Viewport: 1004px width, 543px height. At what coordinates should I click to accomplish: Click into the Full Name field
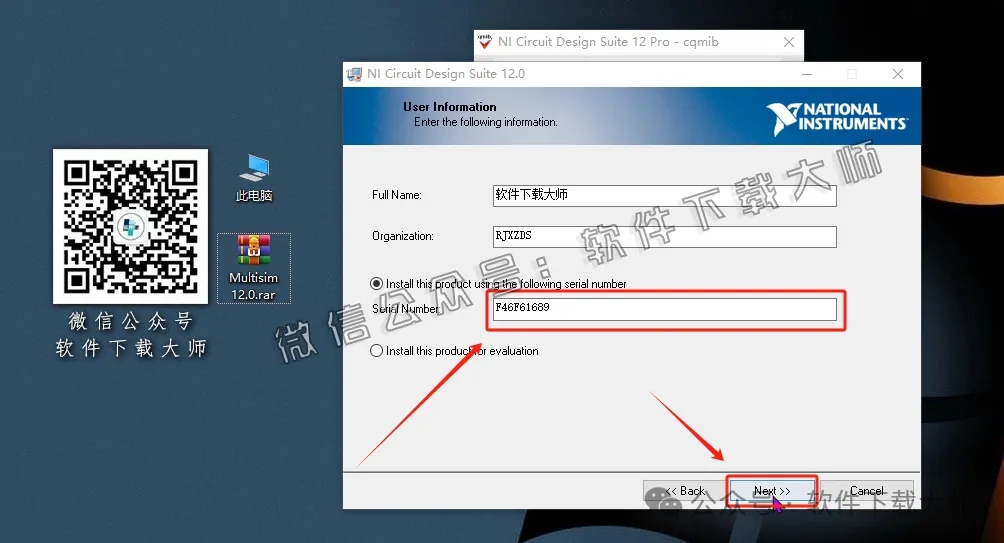tap(662, 195)
